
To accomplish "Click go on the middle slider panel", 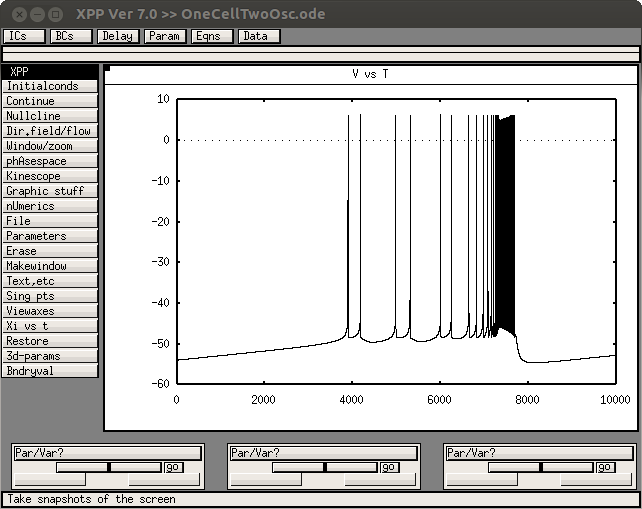I will tap(390, 467).
